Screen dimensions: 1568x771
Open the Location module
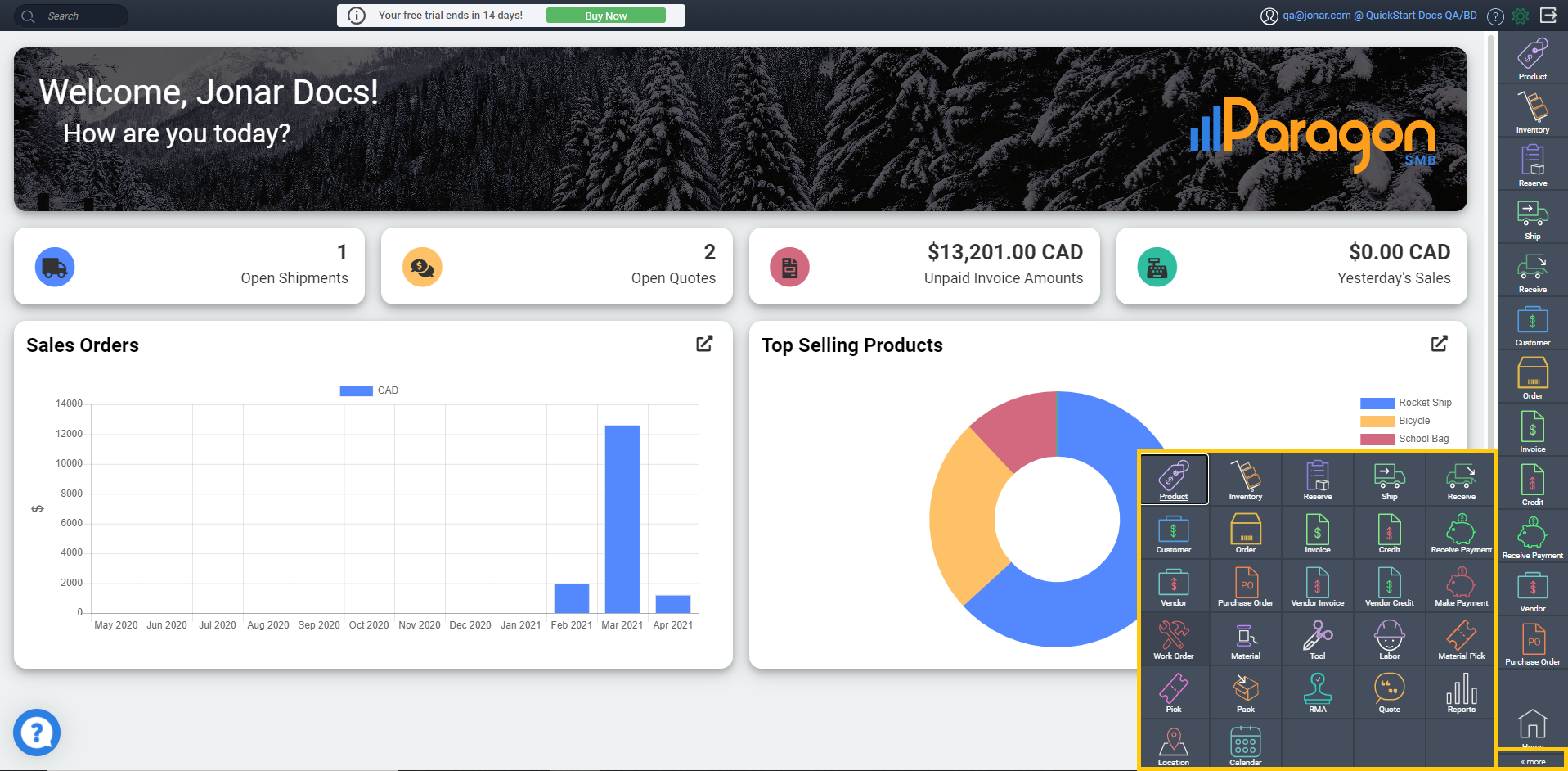pos(1174,745)
